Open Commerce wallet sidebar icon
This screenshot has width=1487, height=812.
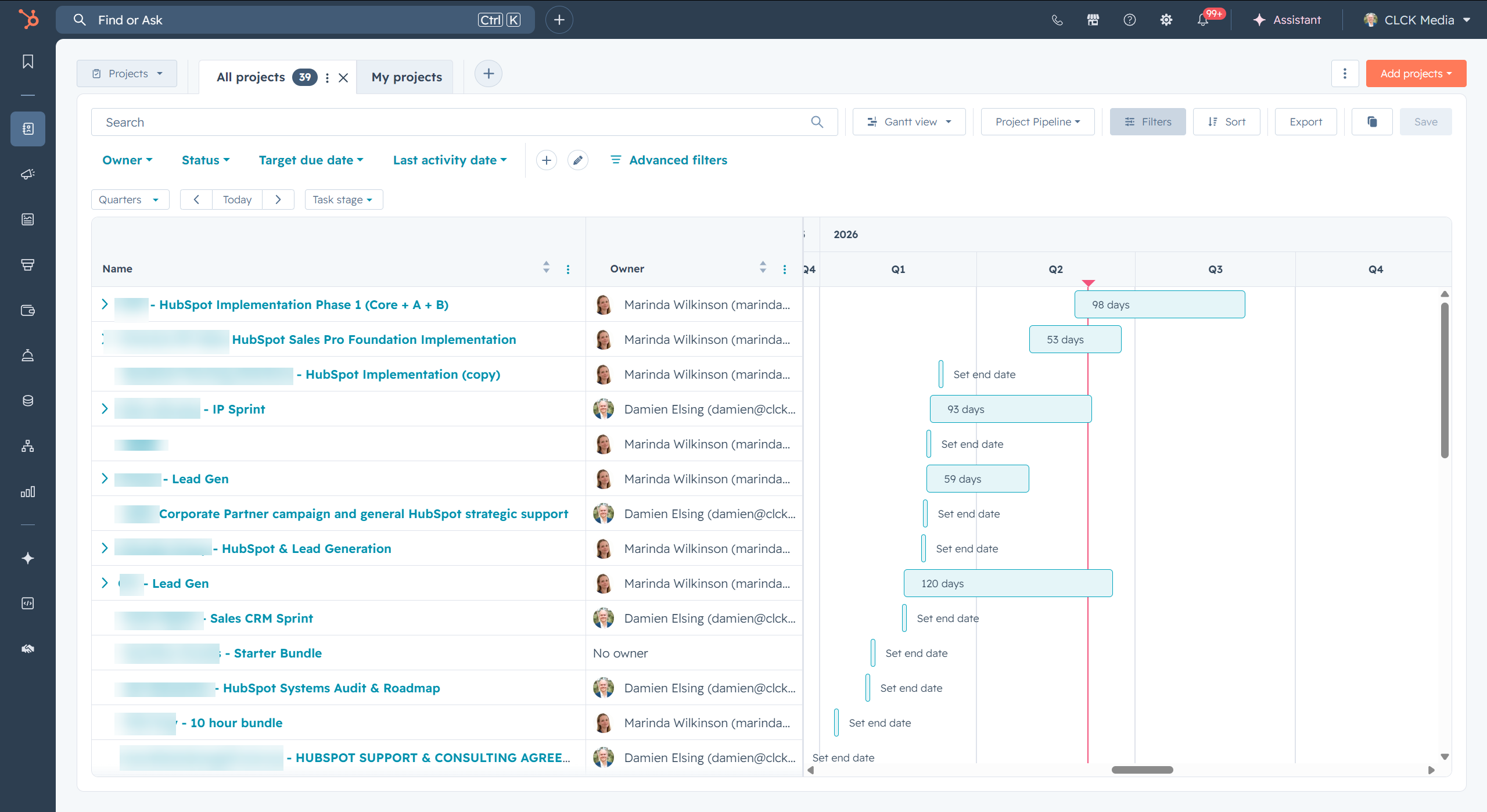(28, 310)
